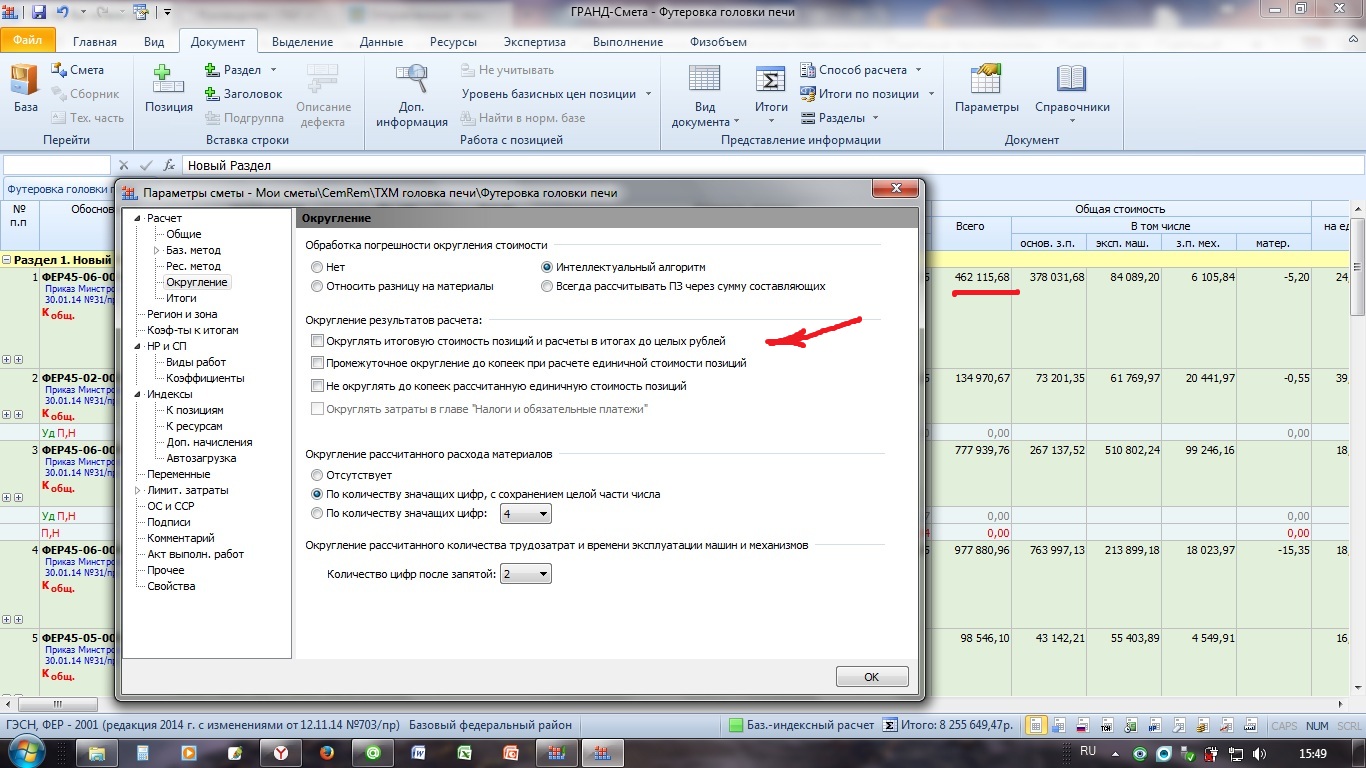This screenshot has height=768, width=1366.
Task: Open the Выполнение ribbon tab
Action: point(628,42)
